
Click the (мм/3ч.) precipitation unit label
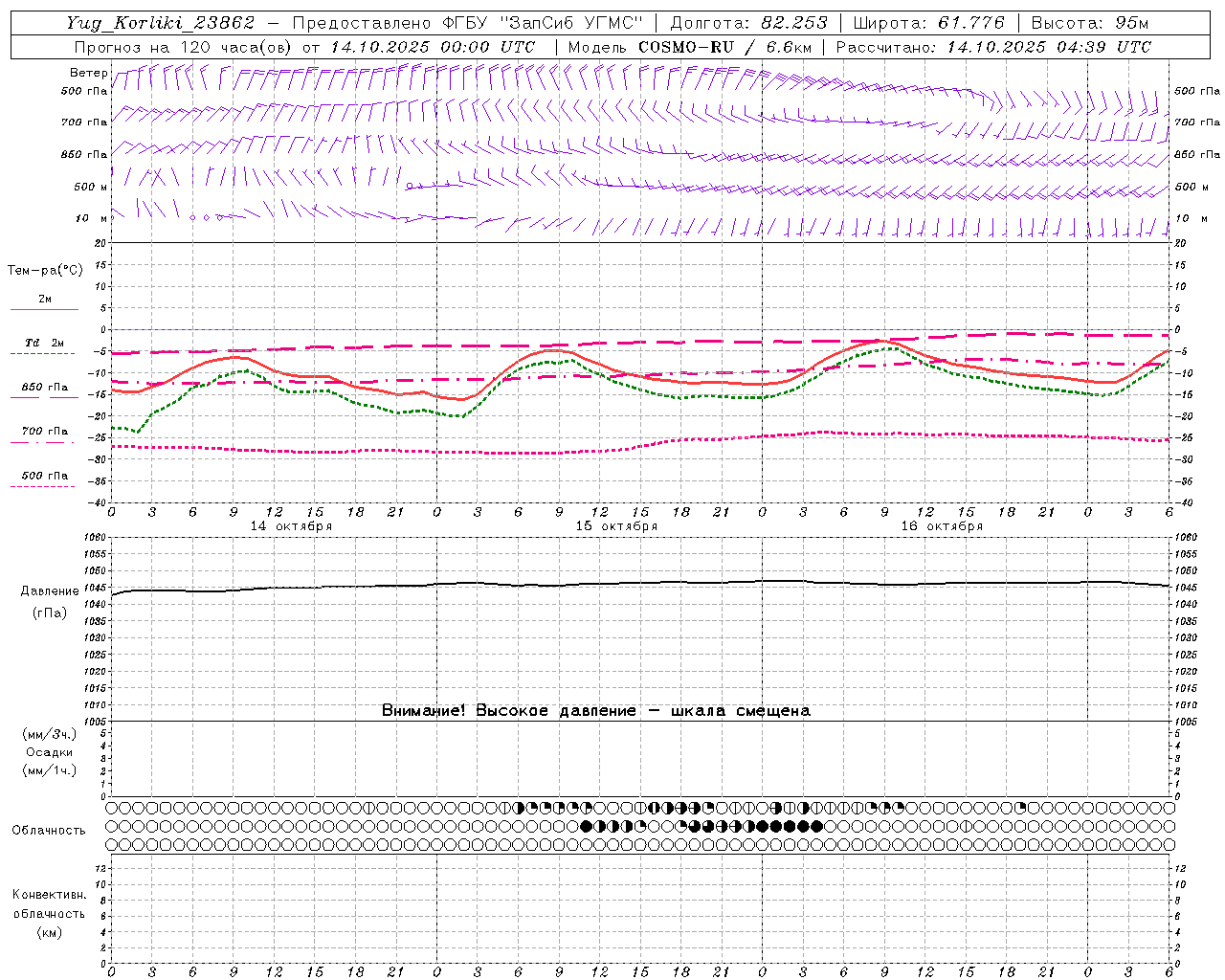tap(50, 734)
